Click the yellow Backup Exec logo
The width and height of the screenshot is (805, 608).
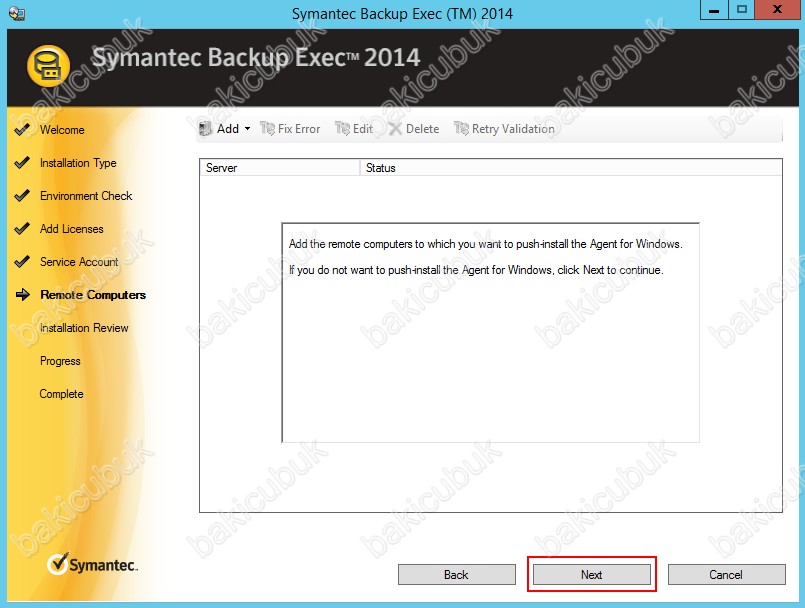(48, 66)
